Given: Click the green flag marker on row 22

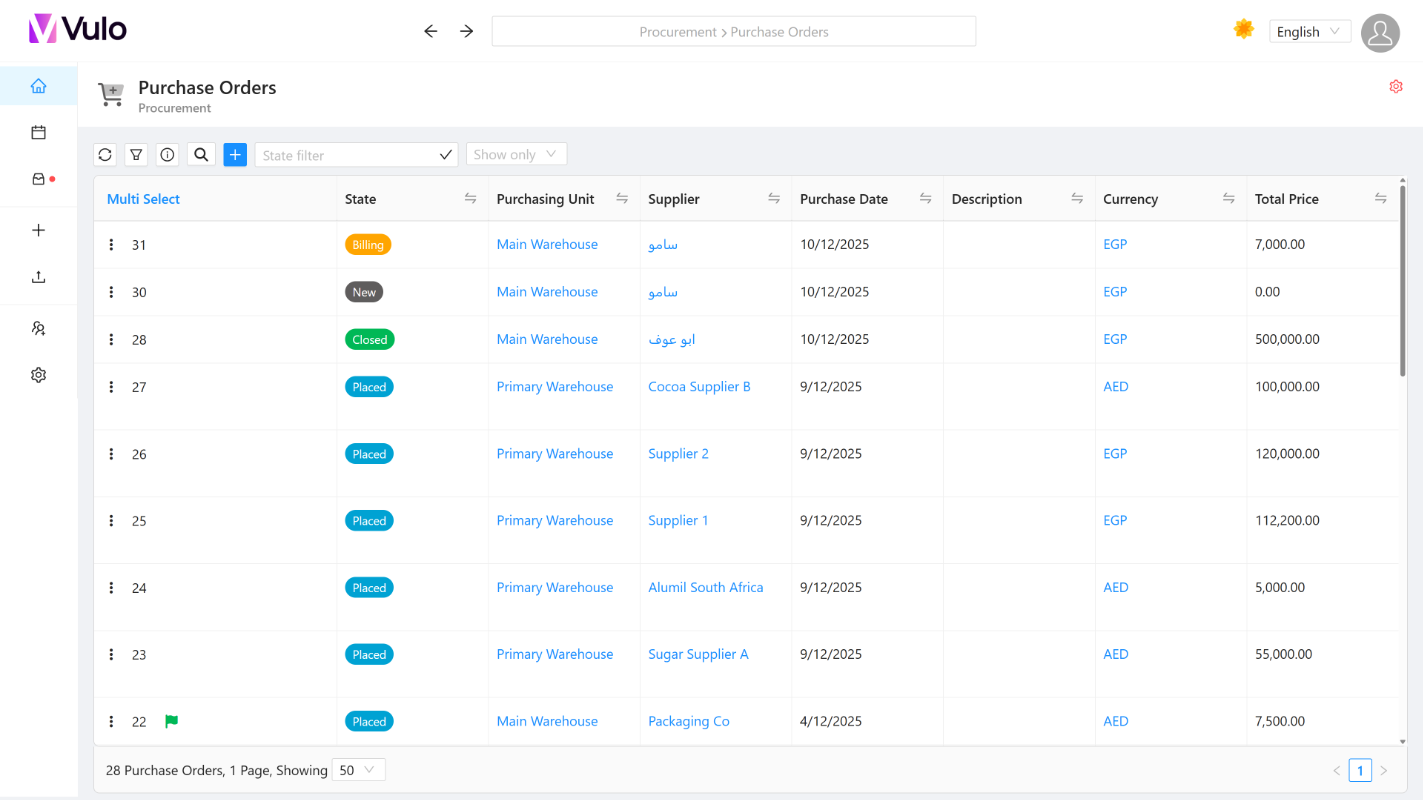Looking at the screenshot, I should (x=171, y=721).
